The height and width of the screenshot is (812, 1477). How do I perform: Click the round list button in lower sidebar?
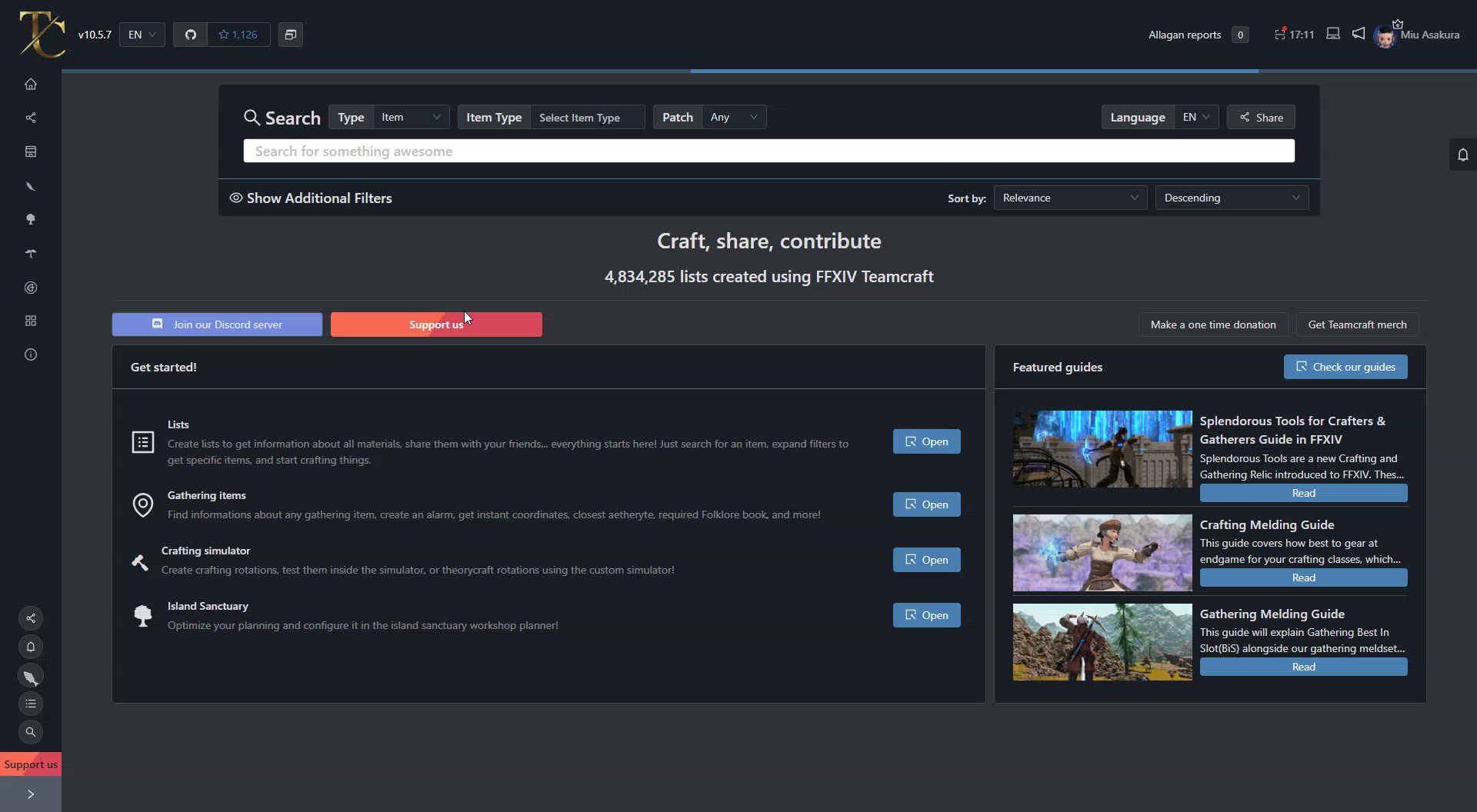coord(31,704)
